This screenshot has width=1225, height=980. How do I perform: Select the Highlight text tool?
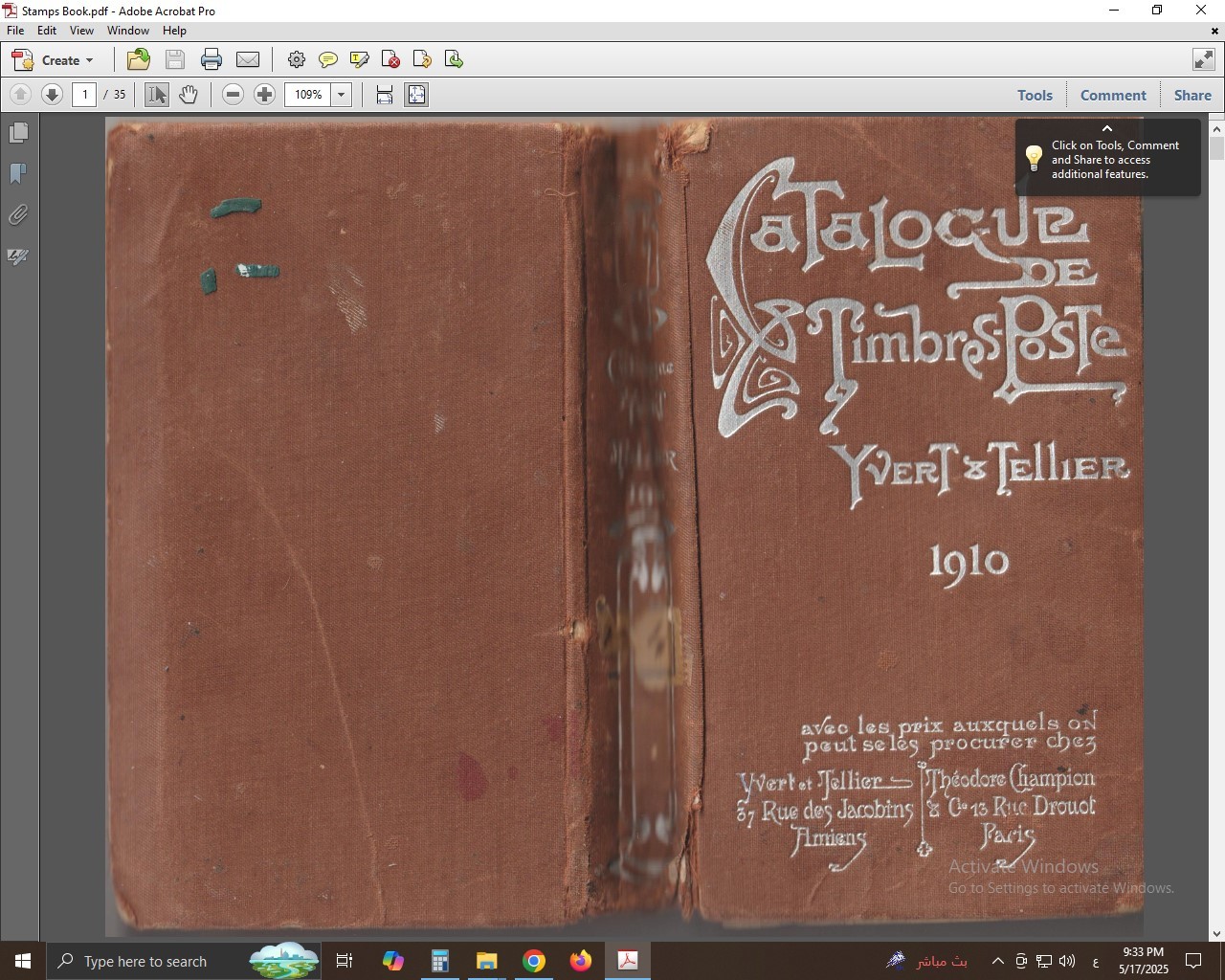360,59
